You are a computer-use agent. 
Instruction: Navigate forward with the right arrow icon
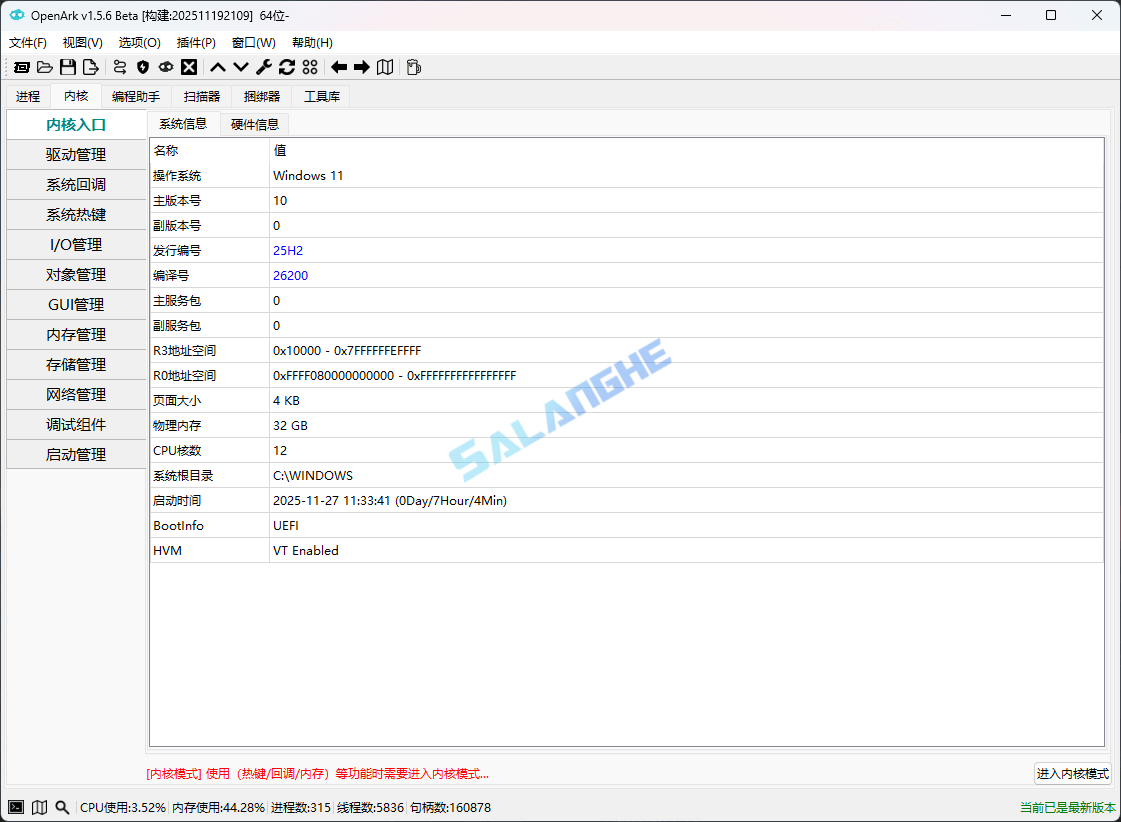(x=360, y=67)
